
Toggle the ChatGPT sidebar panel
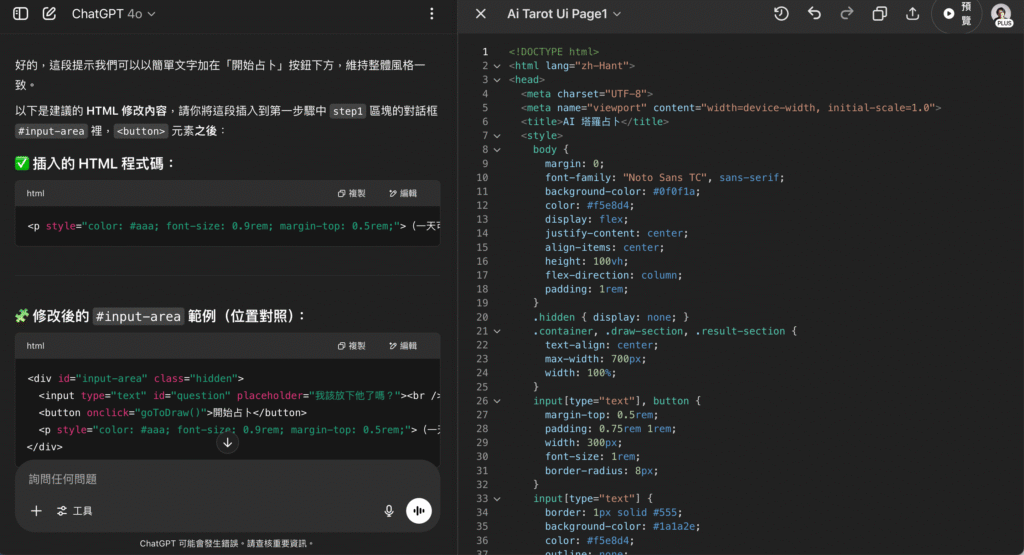(20, 14)
